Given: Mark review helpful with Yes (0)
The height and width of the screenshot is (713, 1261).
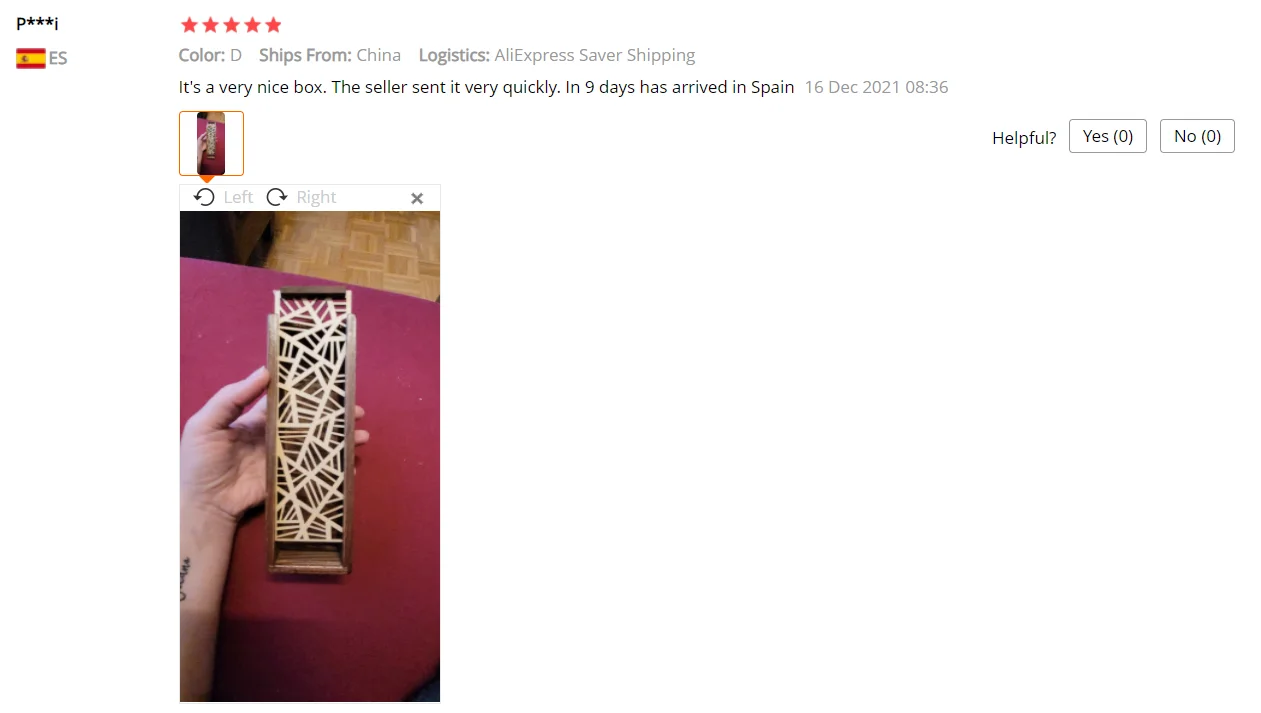Looking at the screenshot, I should pyautogui.click(x=1108, y=136).
